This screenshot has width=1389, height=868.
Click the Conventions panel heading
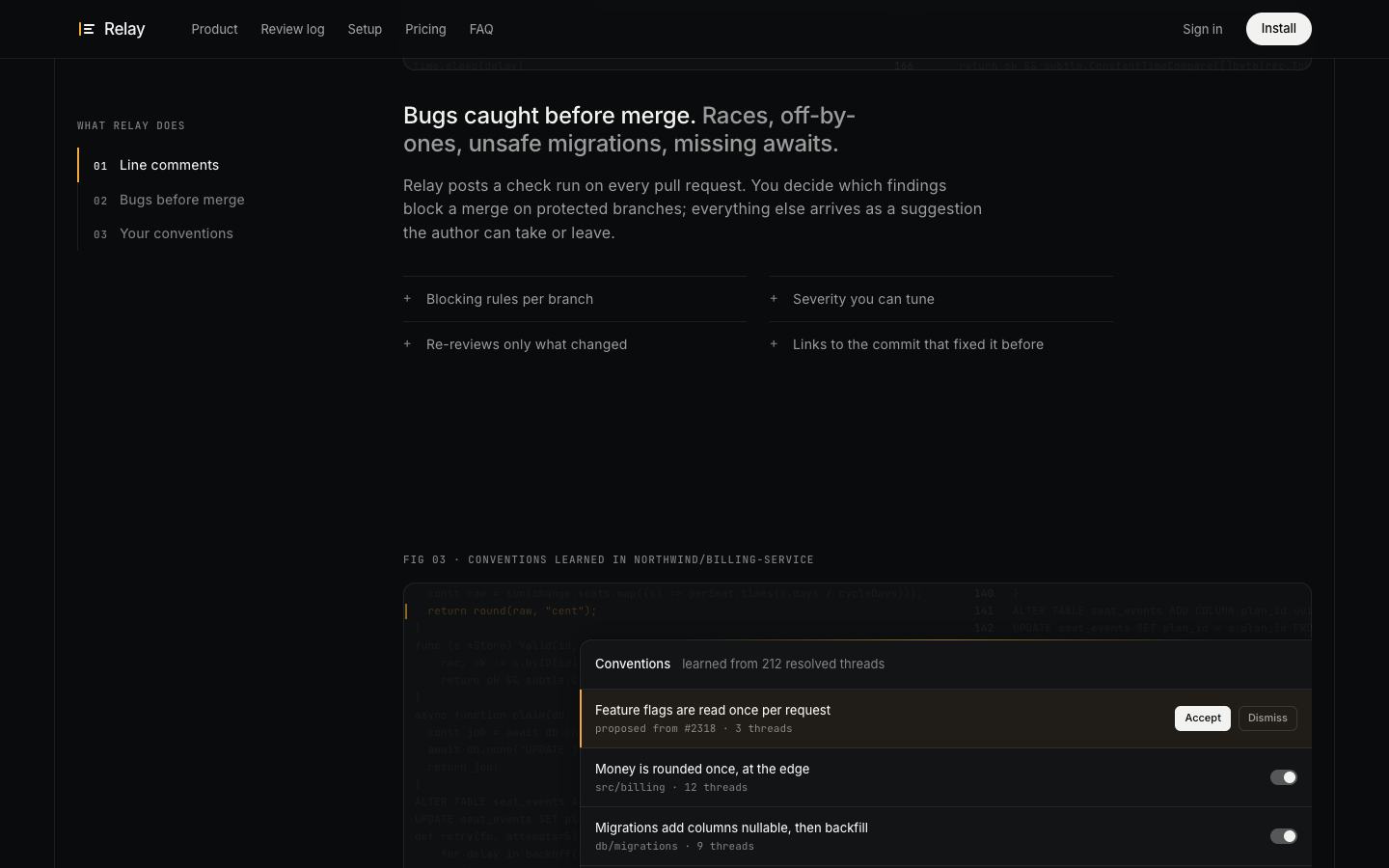coord(633,664)
